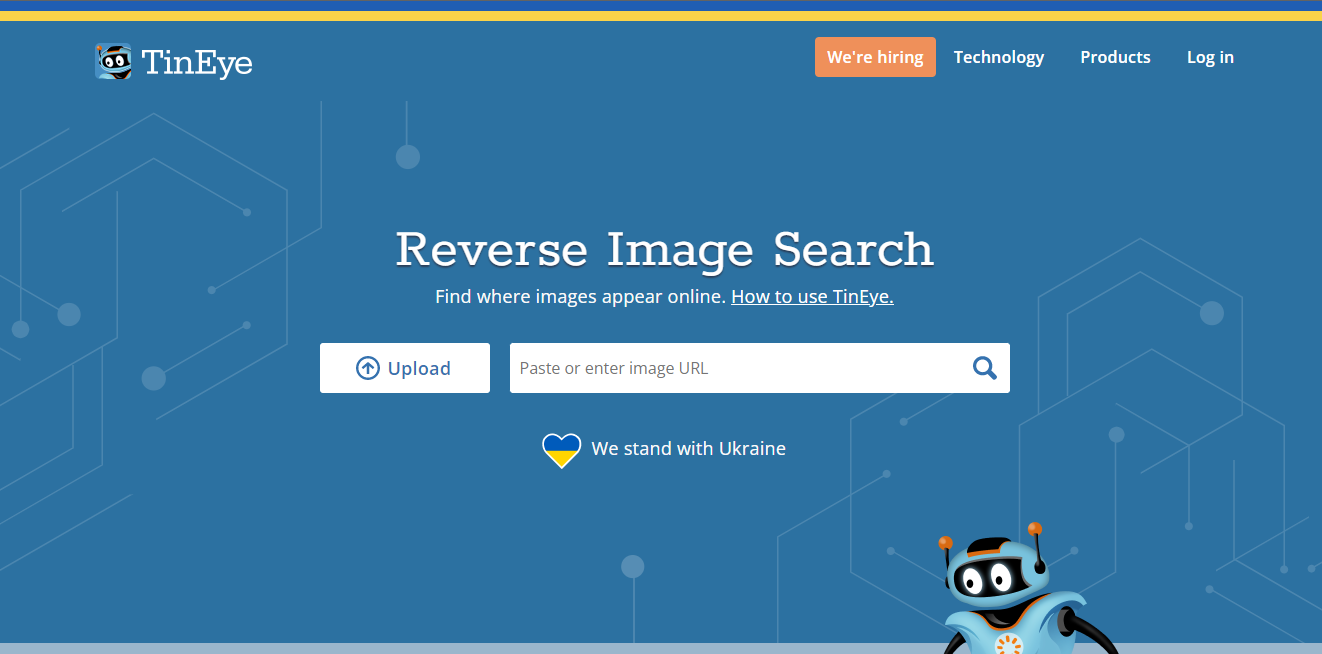Click the TinEye robot logo icon
Viewport: 1322px width, 654px height.
tap(113, 62)
